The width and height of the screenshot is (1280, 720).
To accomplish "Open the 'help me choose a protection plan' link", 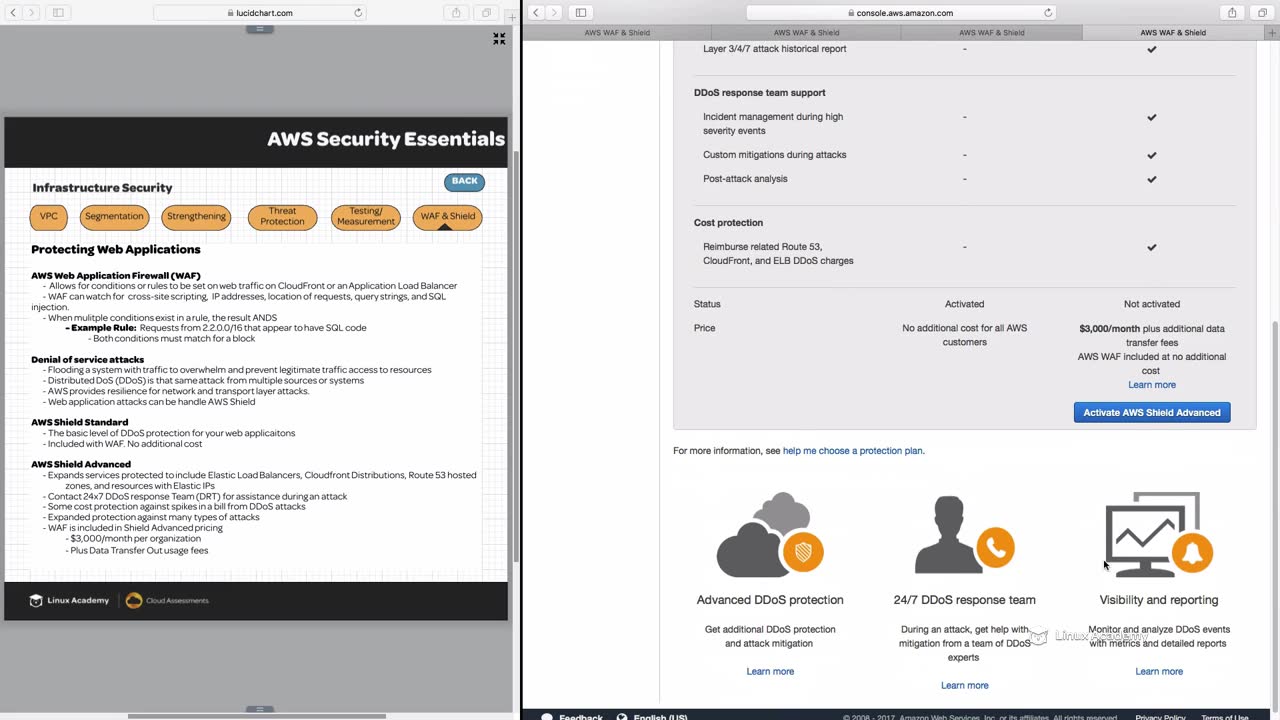I will [x=853, y=451].
